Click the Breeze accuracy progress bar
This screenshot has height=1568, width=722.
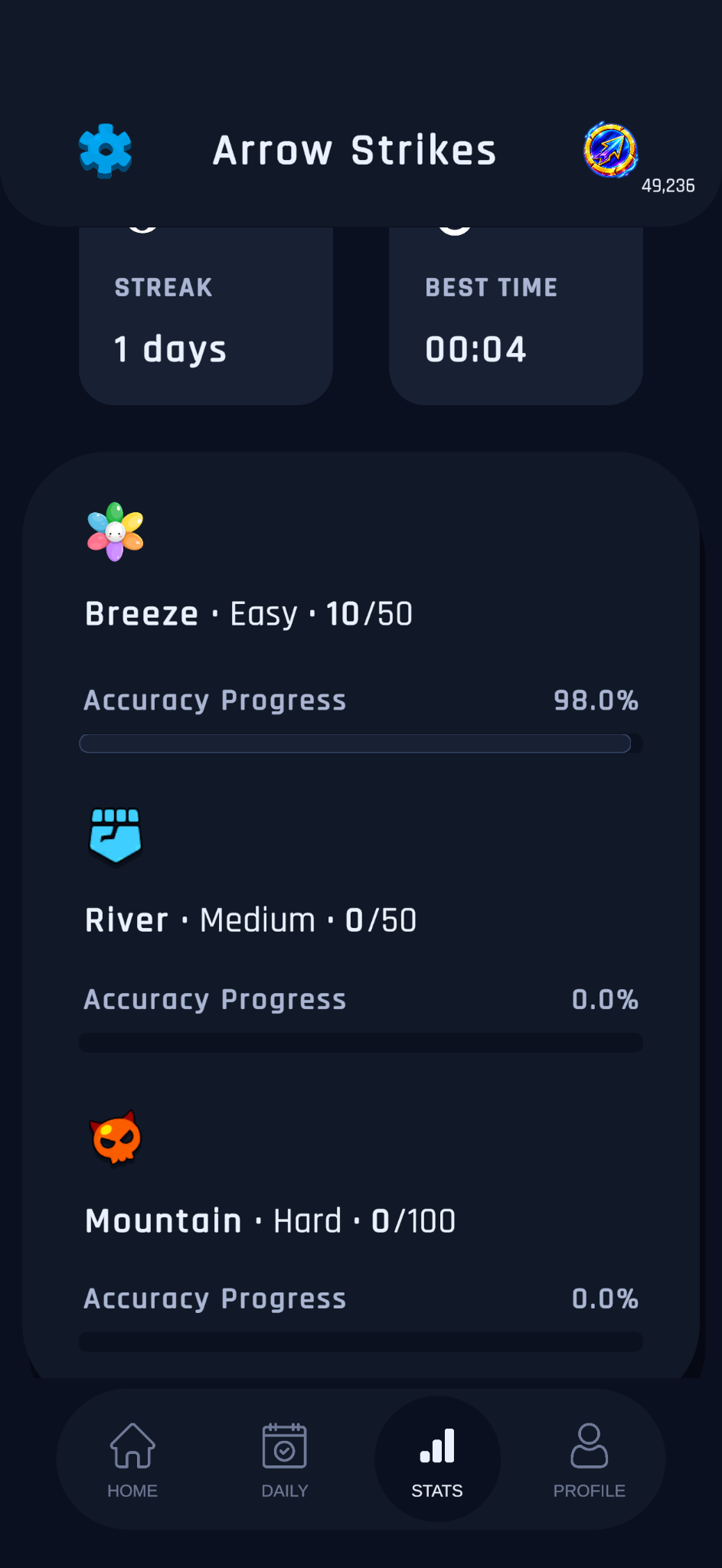point(361,743)
